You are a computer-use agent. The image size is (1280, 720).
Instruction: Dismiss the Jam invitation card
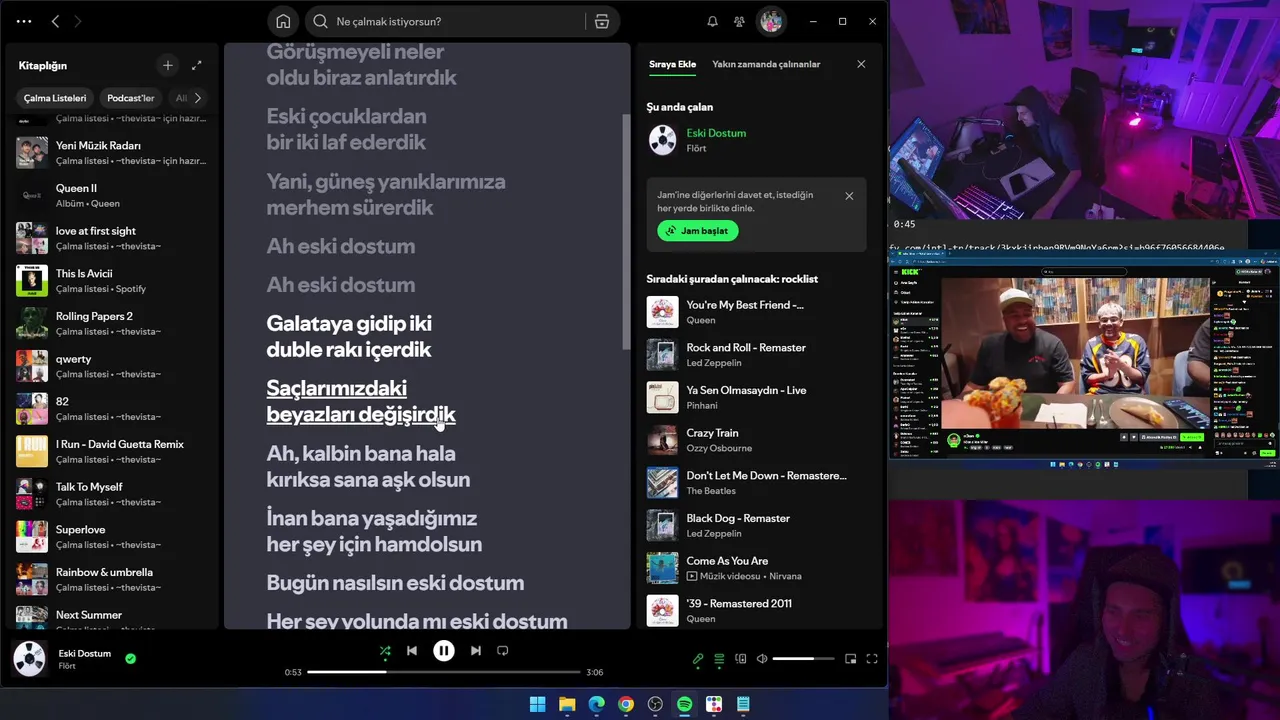(849, 196)
